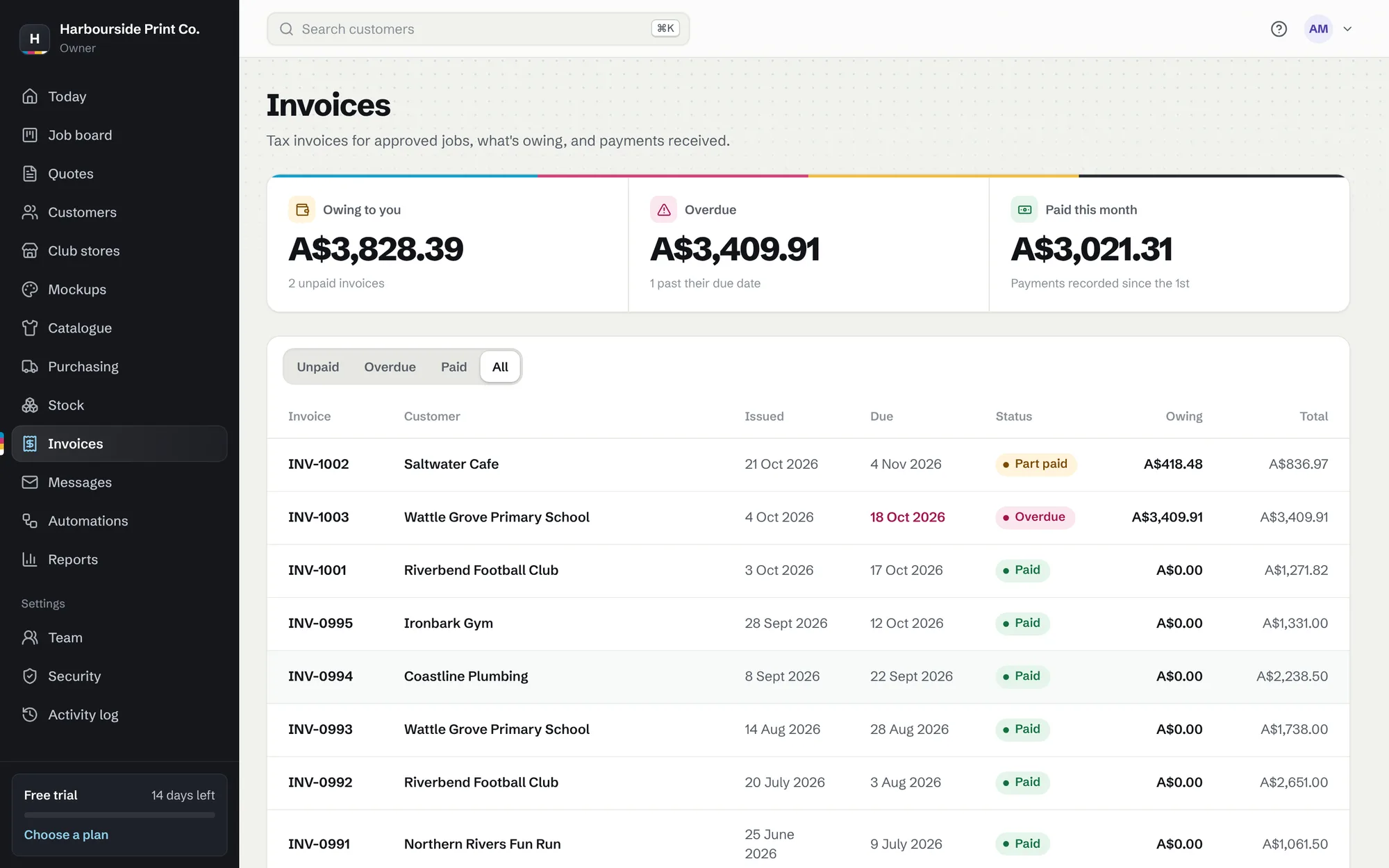Click the Messages envelope icon
Viewport: 1389px width, 868px height.
[x=30, y=482]
